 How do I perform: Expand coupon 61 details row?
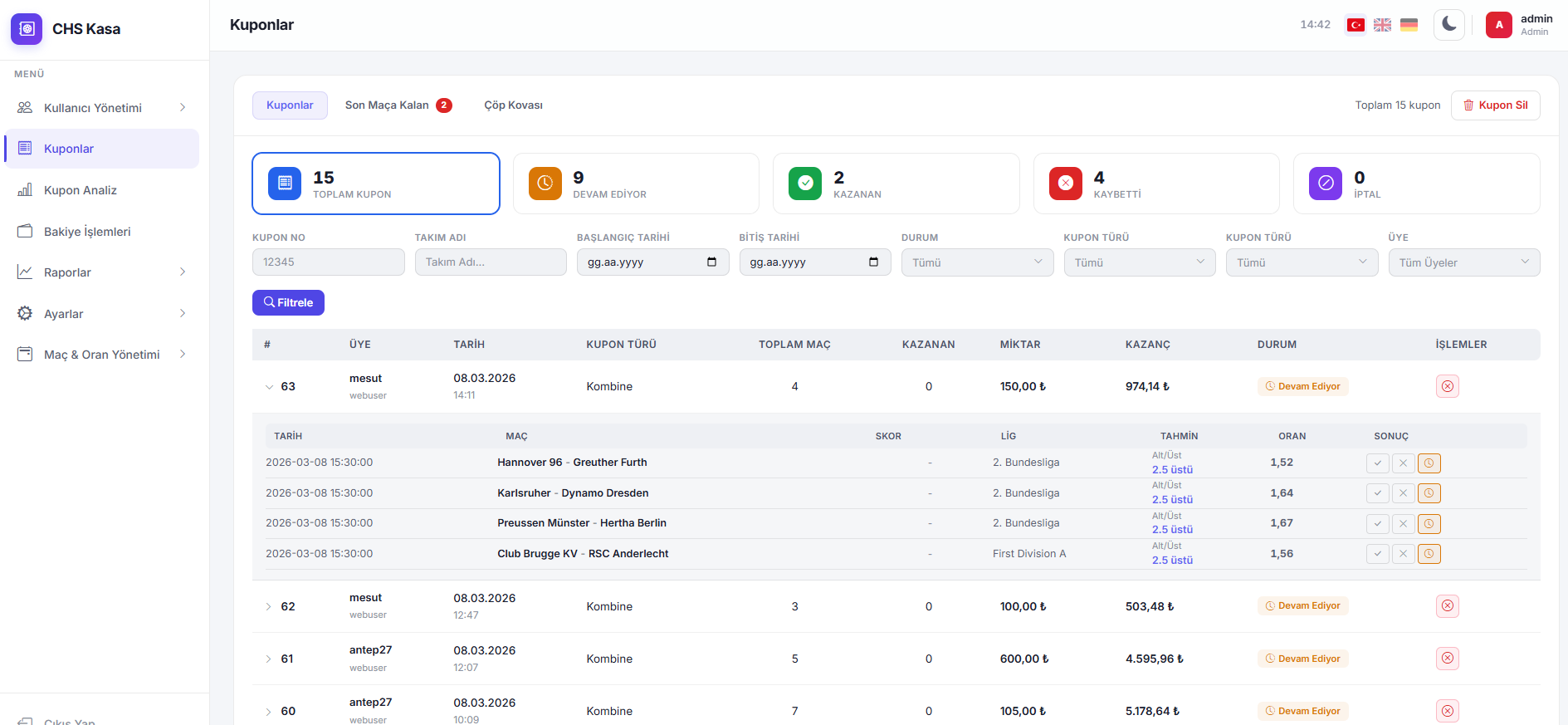[268, 659]
